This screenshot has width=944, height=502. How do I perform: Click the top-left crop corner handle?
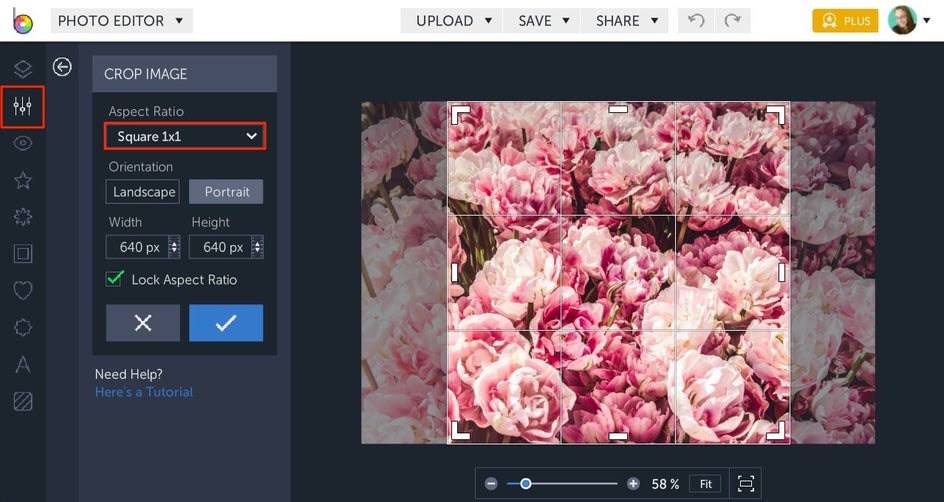click(461, 114)
